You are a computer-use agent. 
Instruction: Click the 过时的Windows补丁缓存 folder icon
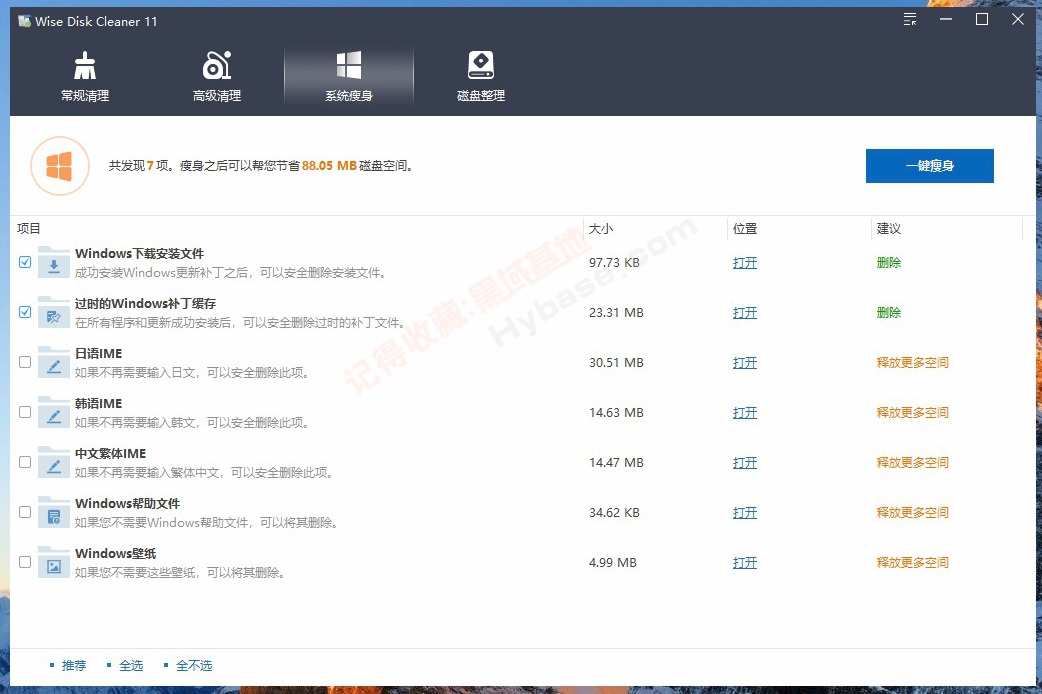pos(54,312)
